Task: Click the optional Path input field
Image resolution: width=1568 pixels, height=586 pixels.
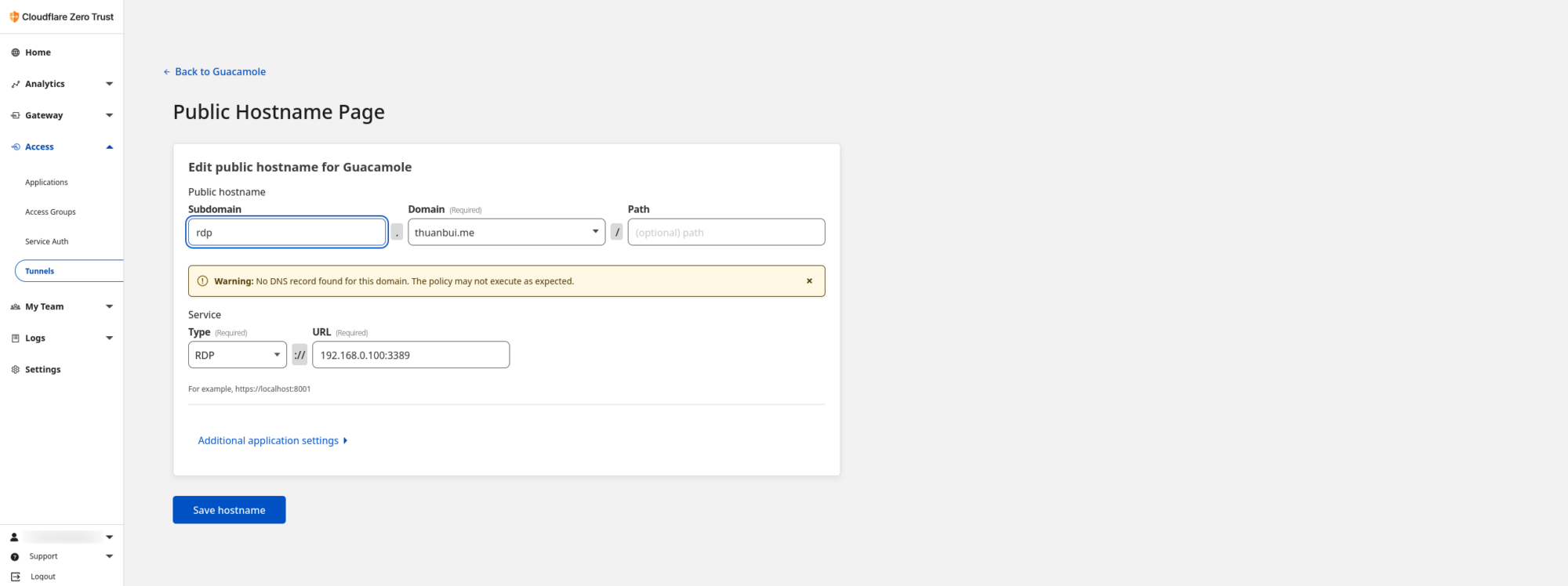Action: coord(725,233)
